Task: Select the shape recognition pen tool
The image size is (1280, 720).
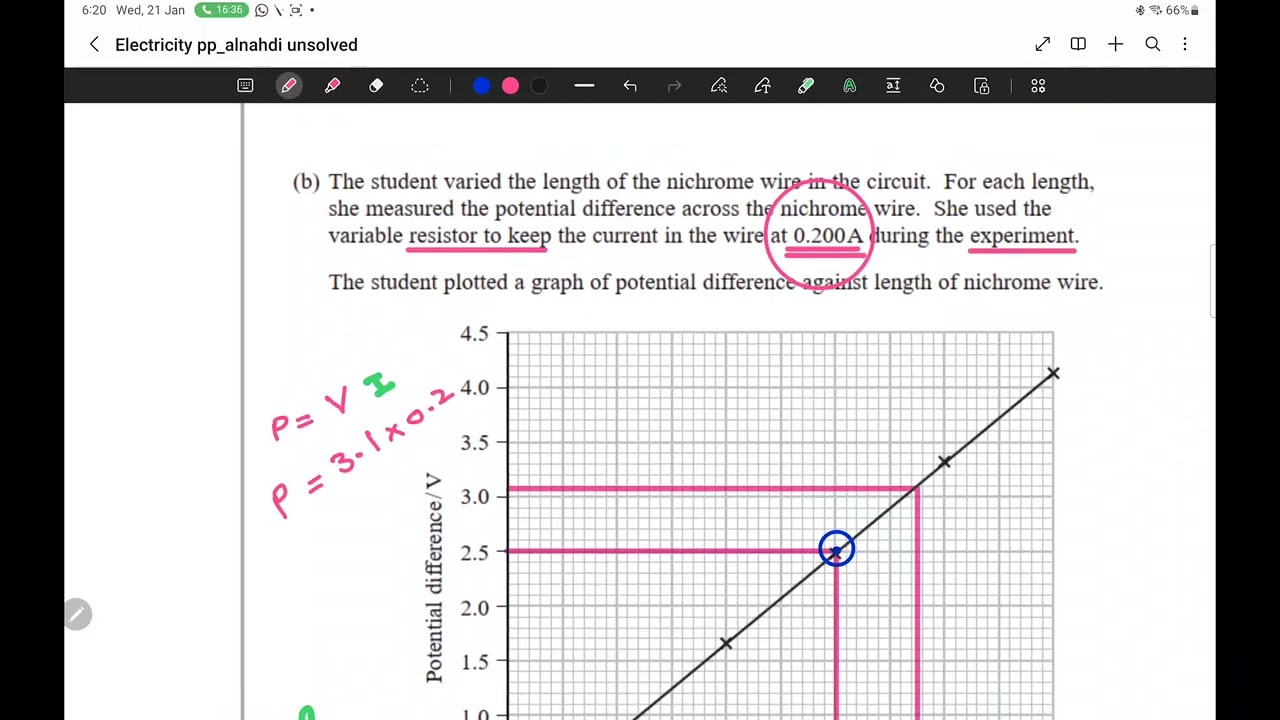Action: pos(719,86)
